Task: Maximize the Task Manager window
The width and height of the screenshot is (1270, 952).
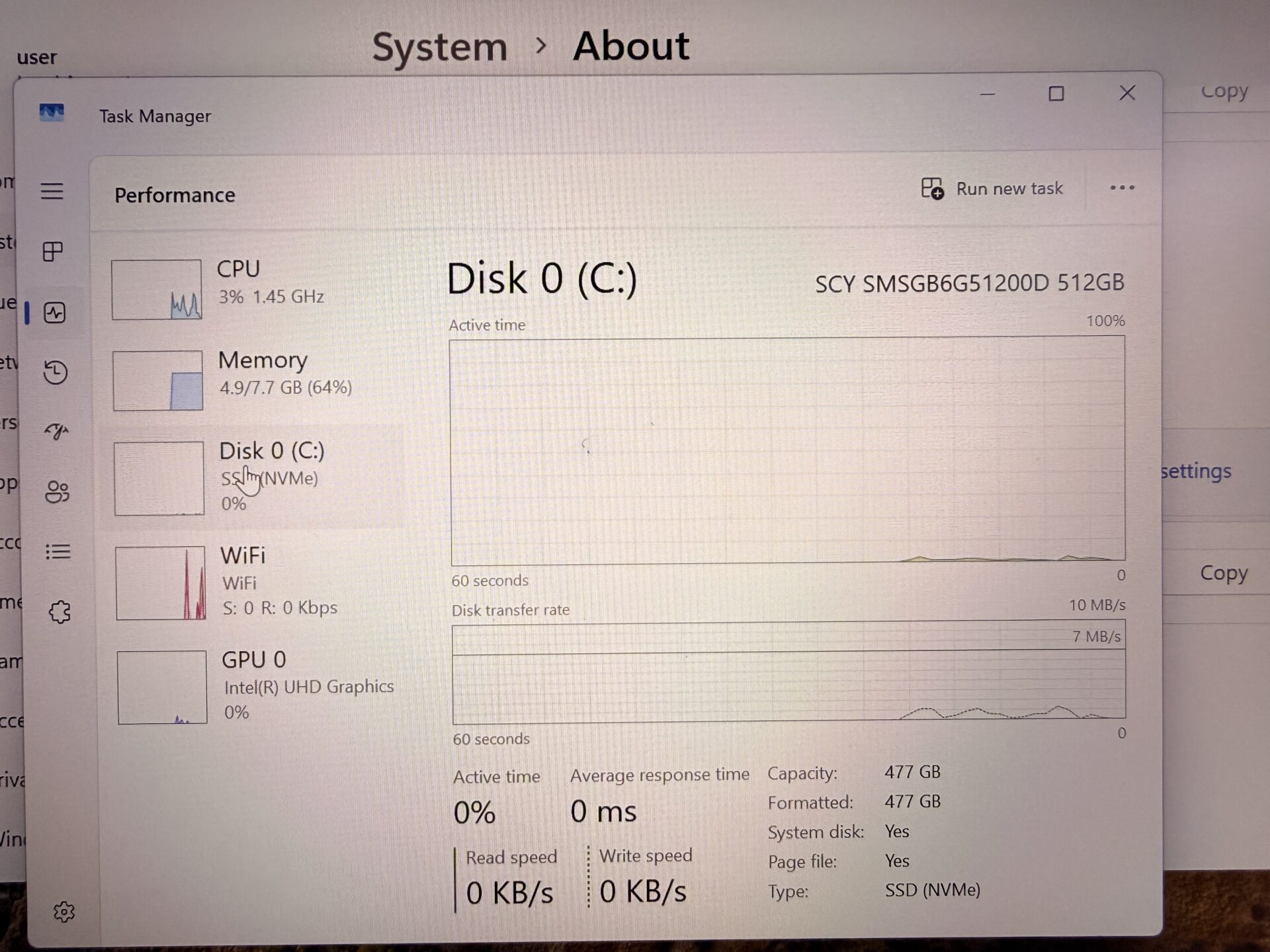Action: (1056, 94)
